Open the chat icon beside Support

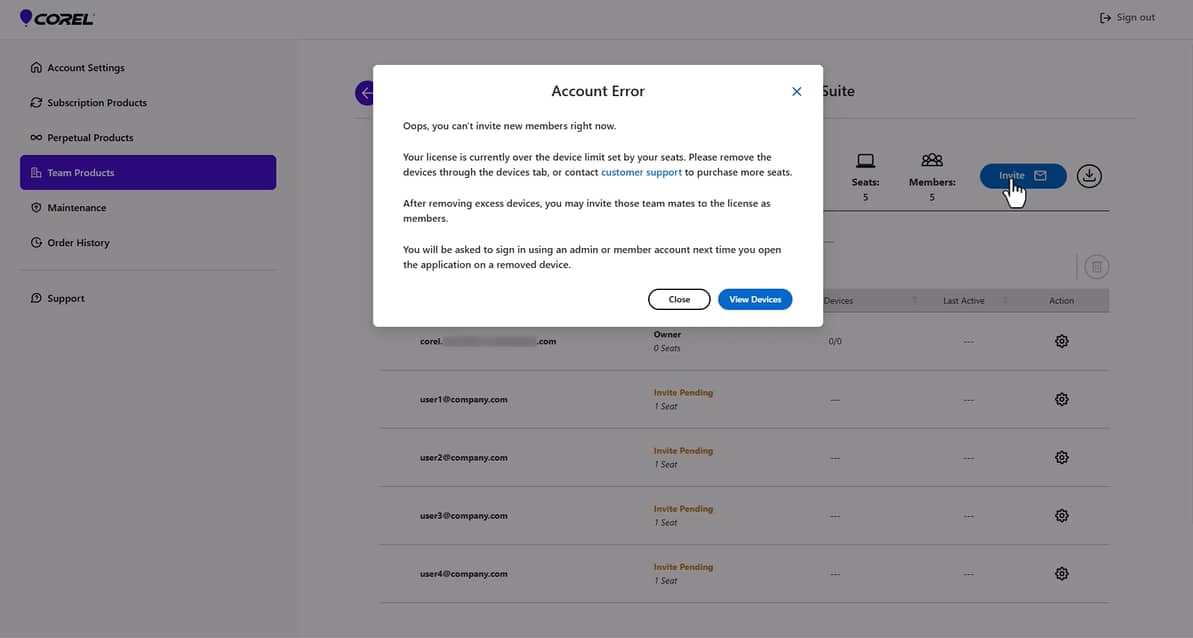click(37, 297)
